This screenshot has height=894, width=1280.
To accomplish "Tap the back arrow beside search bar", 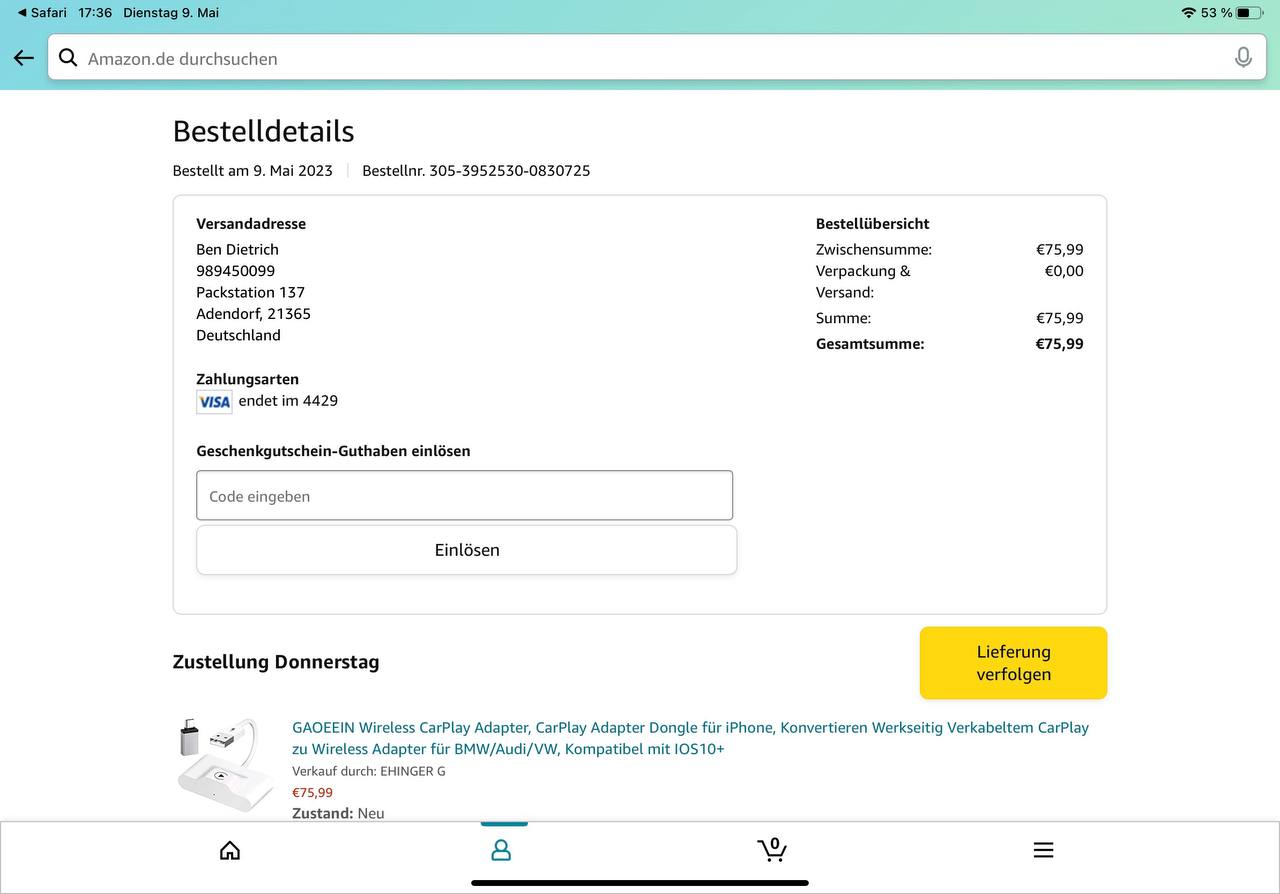I will [24, 58].
